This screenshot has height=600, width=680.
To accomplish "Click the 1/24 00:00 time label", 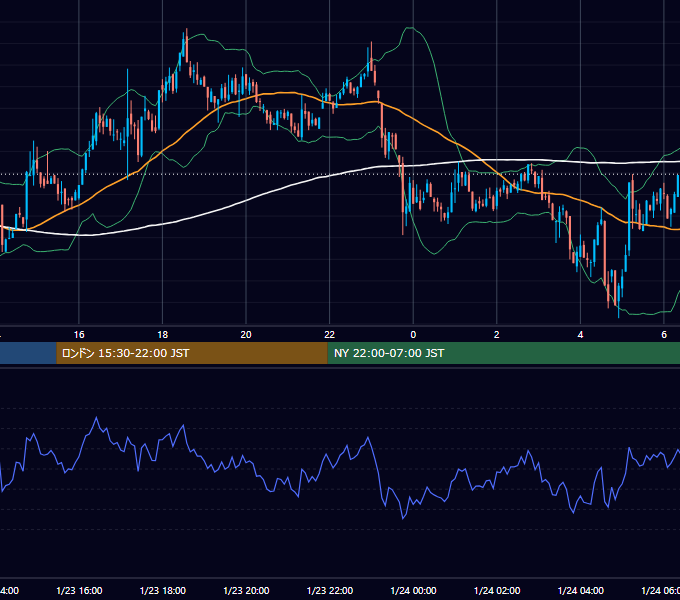I will point(413,590).
